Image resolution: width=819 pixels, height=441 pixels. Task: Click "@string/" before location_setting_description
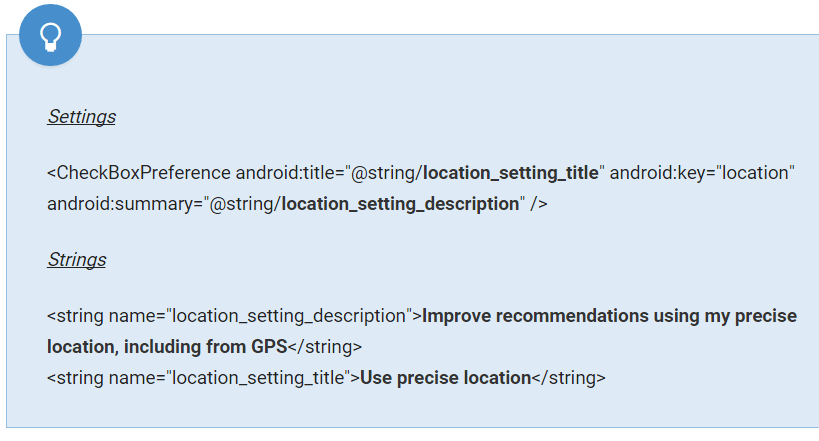point(245,204)
